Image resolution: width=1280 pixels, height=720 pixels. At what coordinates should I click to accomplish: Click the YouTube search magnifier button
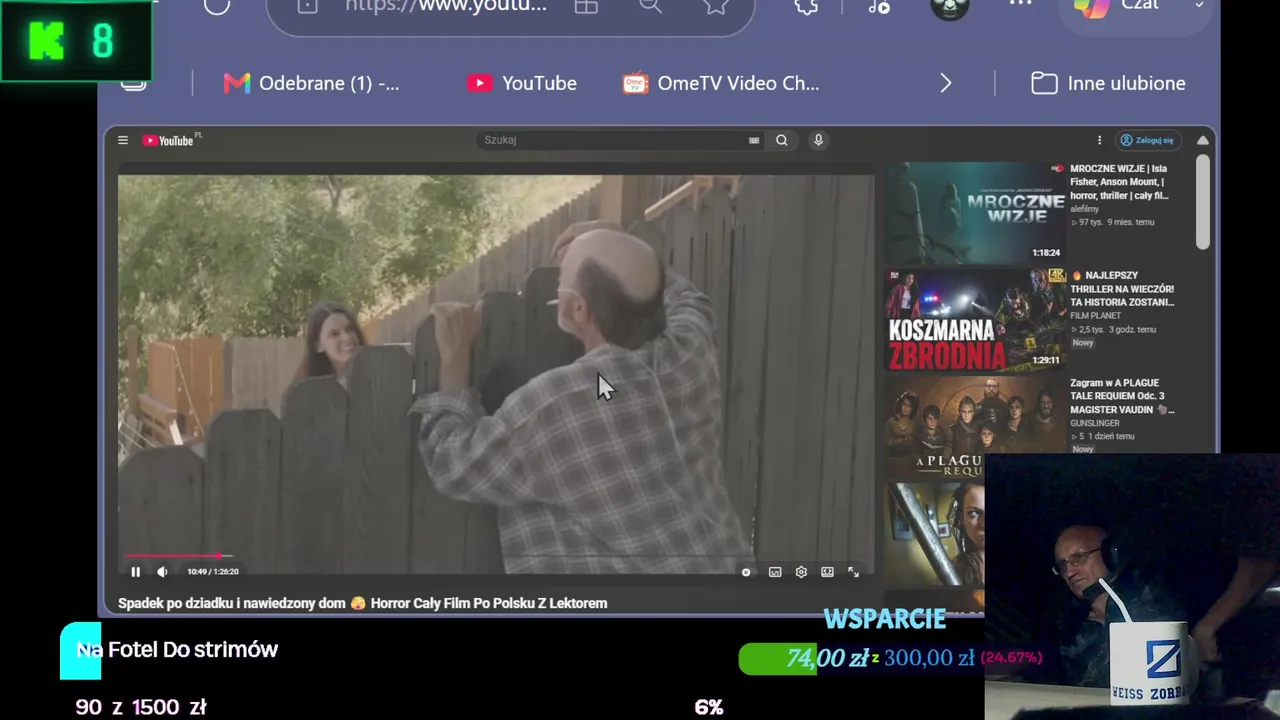coord(782,140)
